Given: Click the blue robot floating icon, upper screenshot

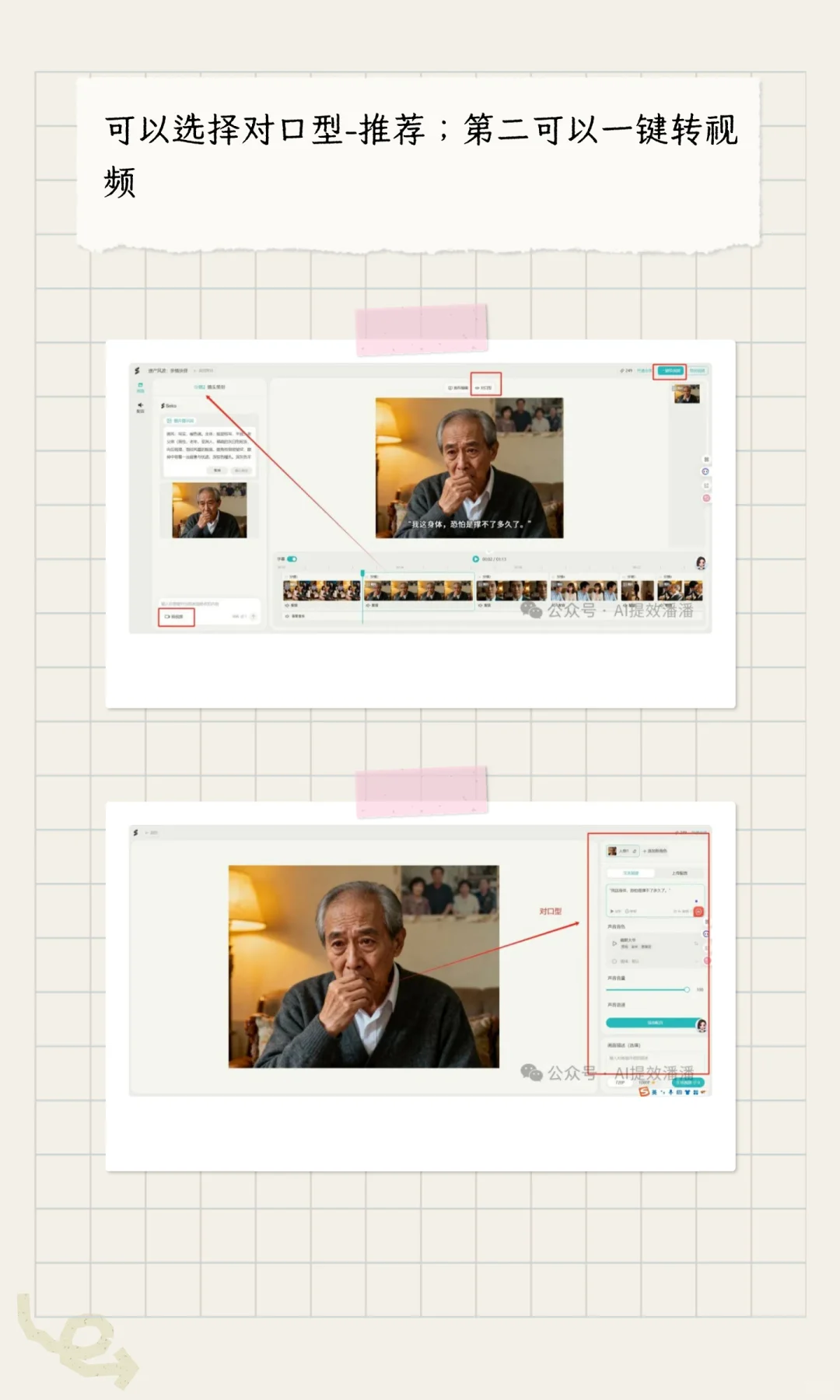Looking at the screenshot, I should click(x=705, y=471).
